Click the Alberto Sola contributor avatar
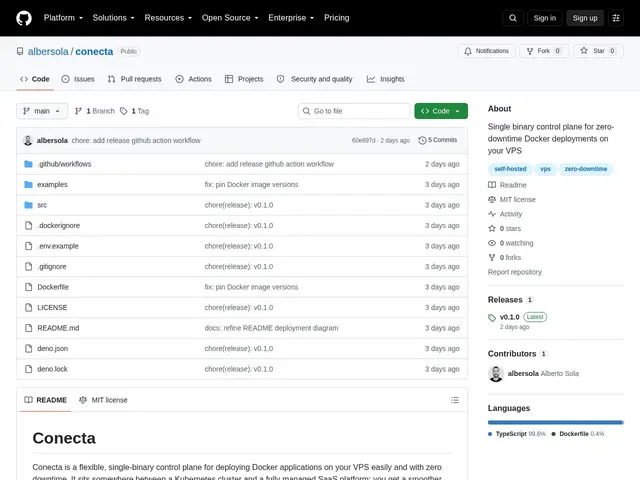Image resolution: width=640 pixels, height=480 pixels. 496,373
